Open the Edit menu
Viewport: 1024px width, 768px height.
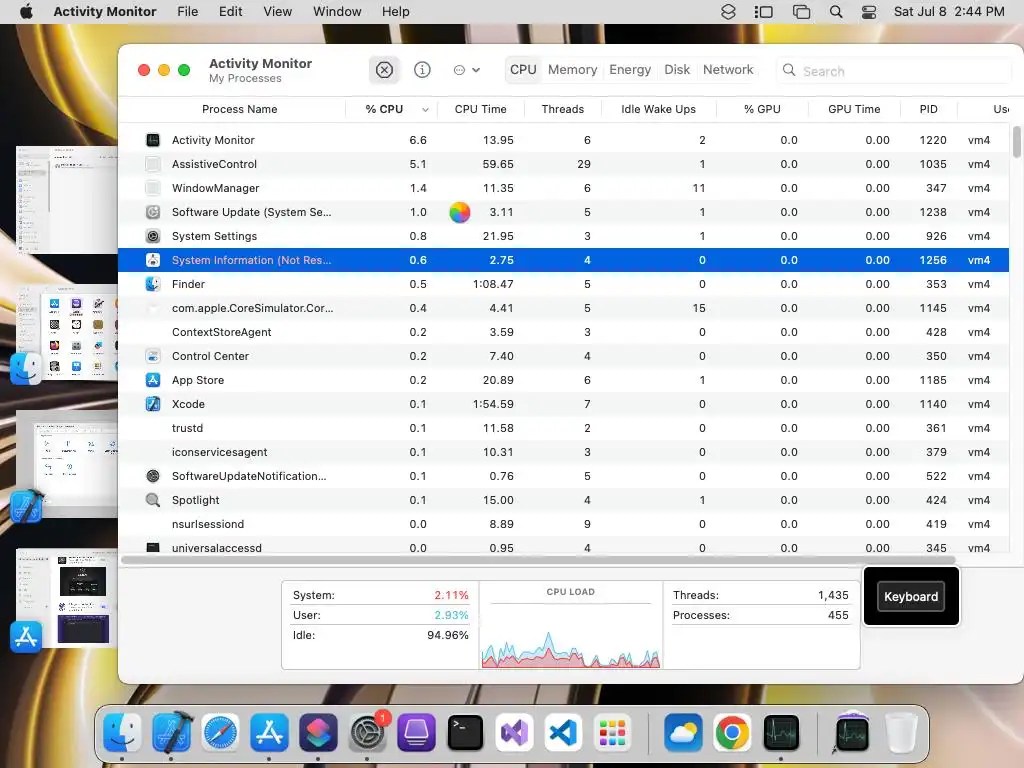[x=231, y=12]
